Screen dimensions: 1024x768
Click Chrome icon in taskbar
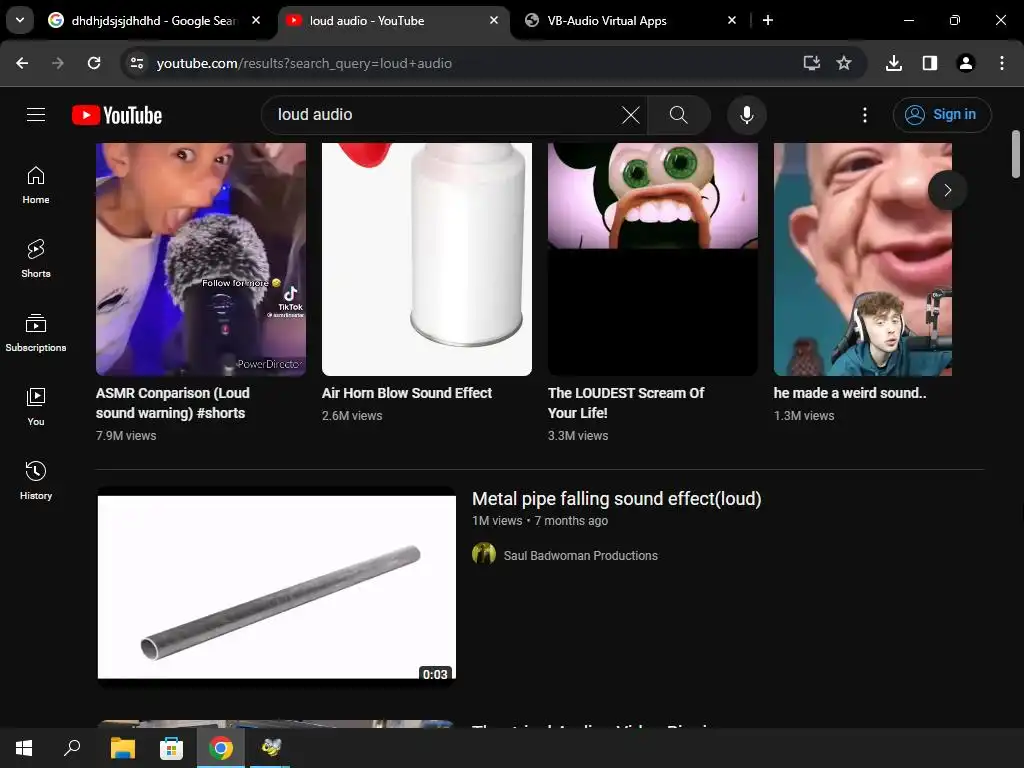(221, 748)
